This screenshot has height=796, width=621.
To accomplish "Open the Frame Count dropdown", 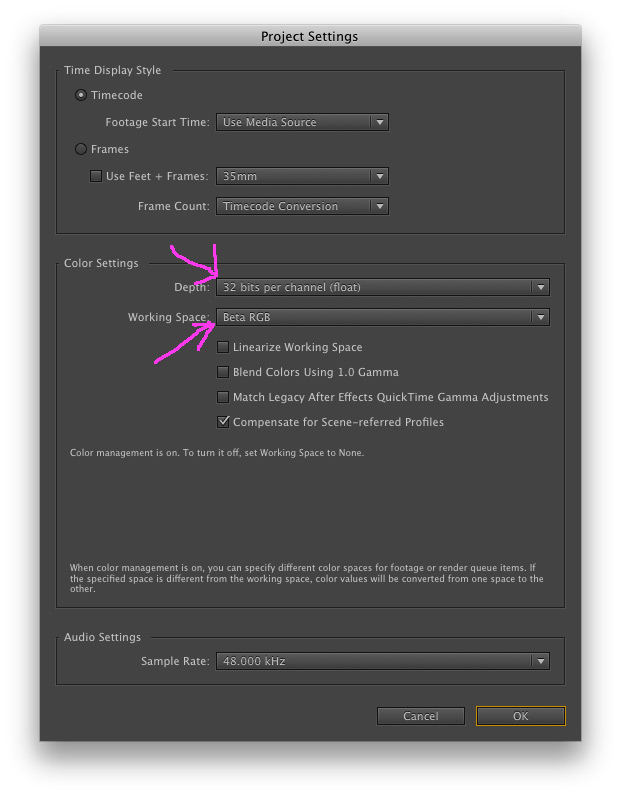I will [x=302, y=206].
